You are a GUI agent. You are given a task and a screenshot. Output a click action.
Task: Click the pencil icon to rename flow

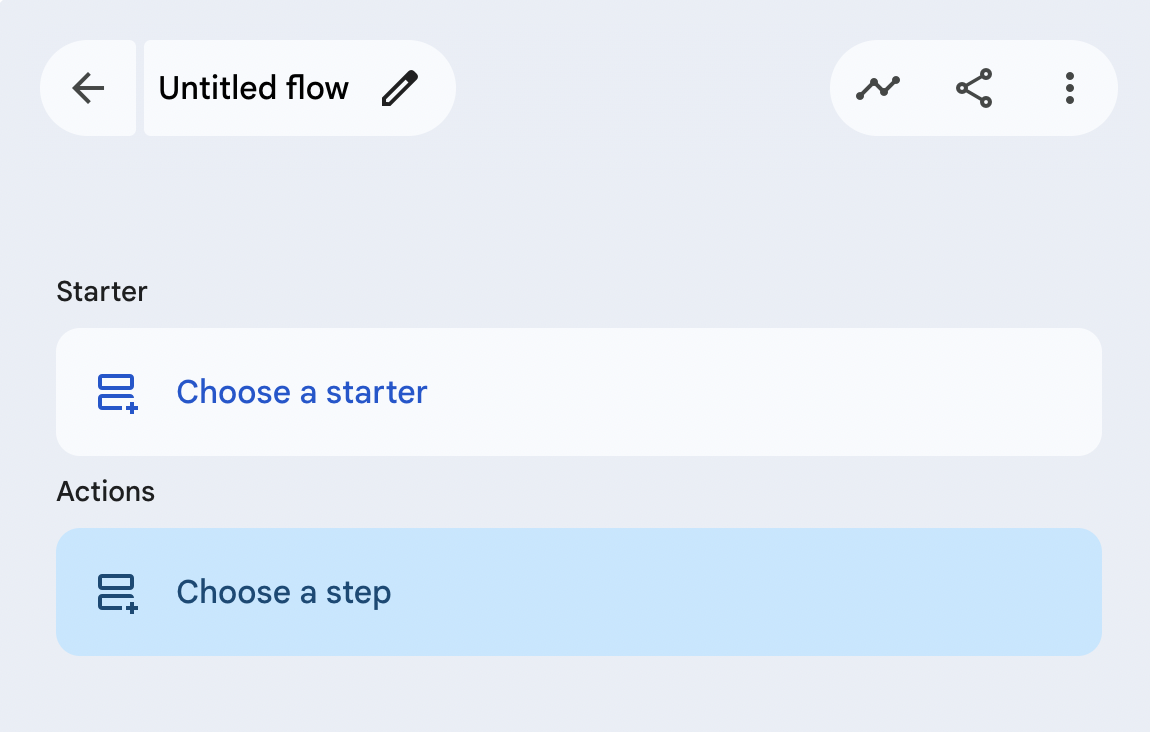[x=400, y=88]
